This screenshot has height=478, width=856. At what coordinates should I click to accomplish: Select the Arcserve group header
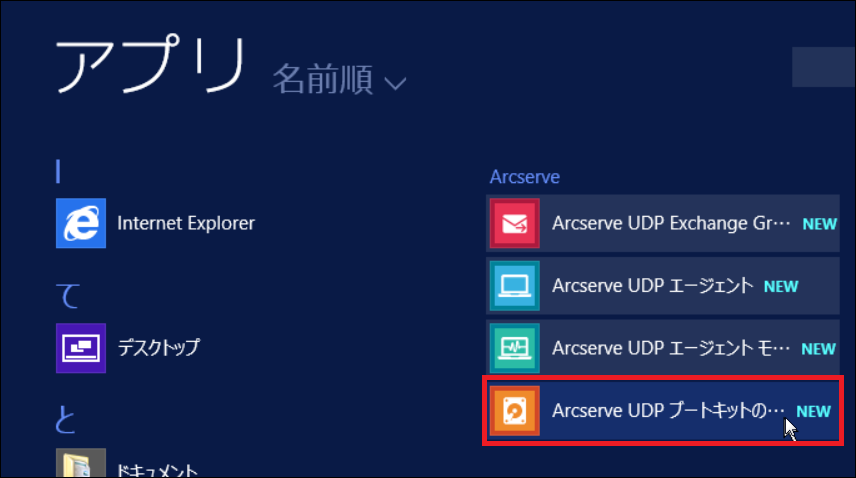coord(525,177)
